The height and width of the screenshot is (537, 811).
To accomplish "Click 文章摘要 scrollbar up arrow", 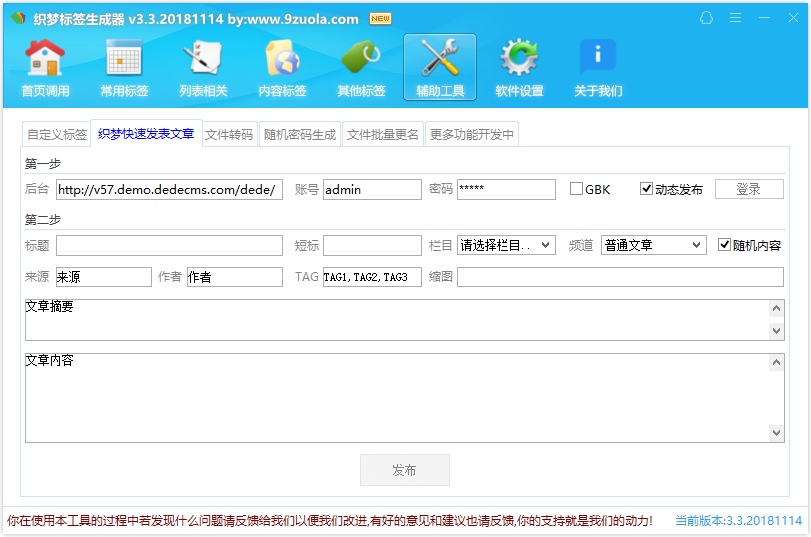I will 776,309.
